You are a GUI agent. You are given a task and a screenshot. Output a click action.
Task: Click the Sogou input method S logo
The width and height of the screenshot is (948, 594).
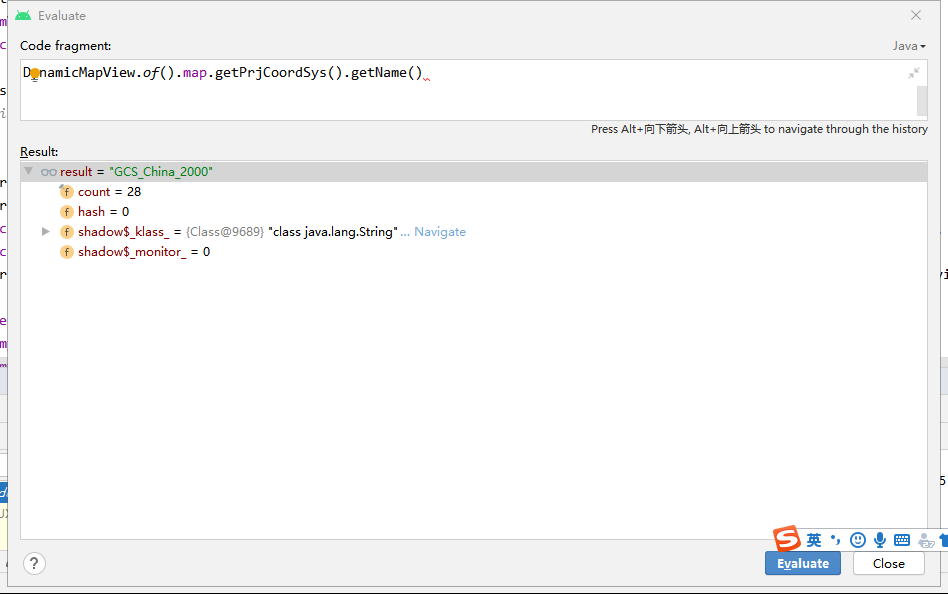point(787,538)
